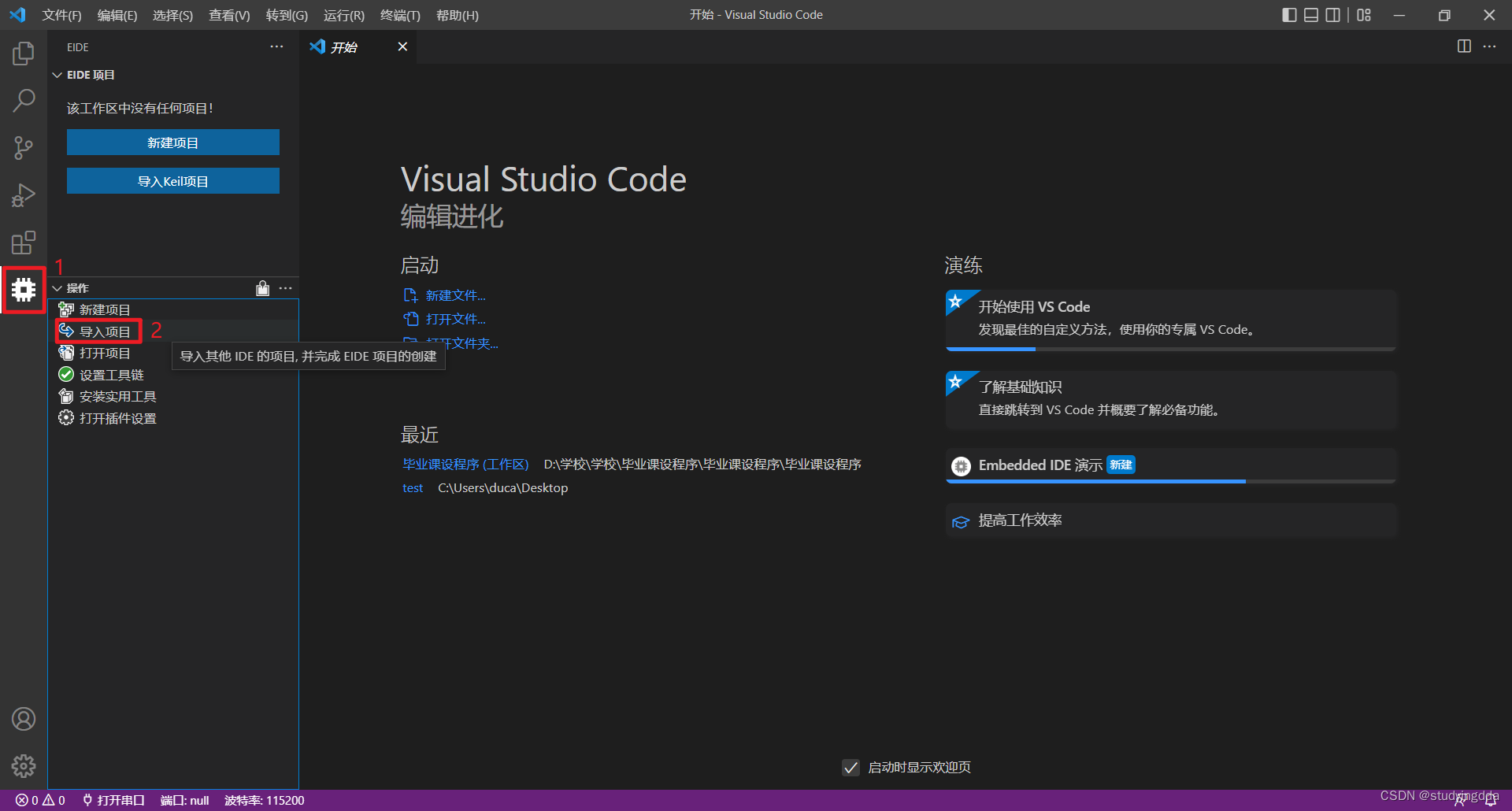Open the Search view in activity bar
The height and width of the screenshot is (811, 1512).
(24, 101)
